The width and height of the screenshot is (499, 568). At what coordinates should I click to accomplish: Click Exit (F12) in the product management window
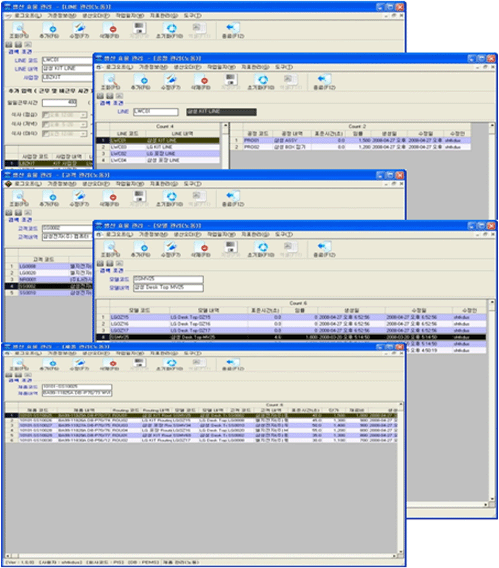(233, 364)
